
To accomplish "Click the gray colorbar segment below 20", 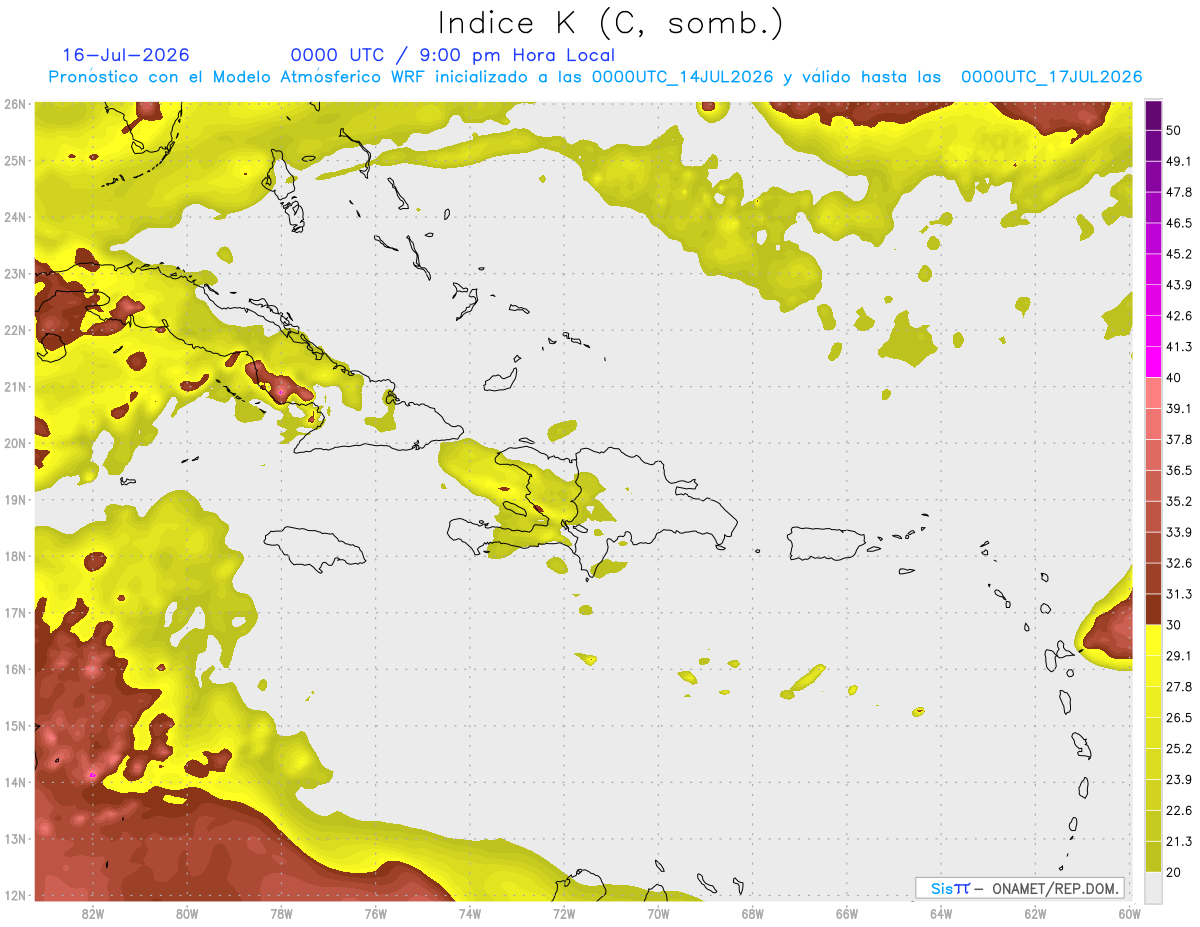I will tap(1153, 886).
